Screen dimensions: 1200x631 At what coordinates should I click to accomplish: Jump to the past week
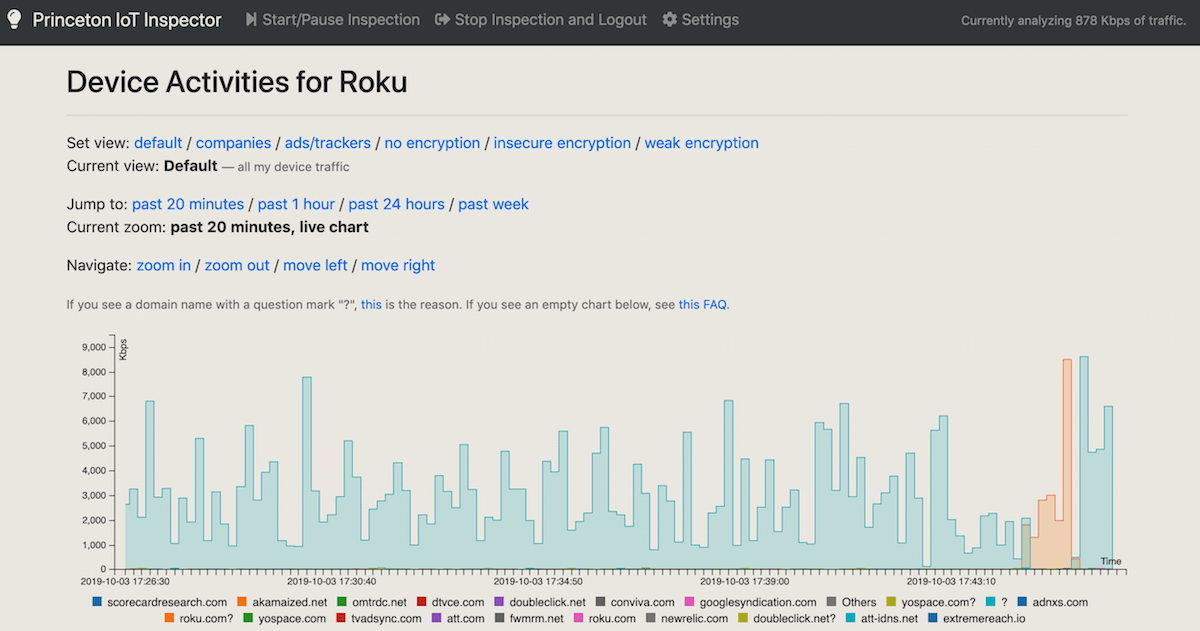493,204
